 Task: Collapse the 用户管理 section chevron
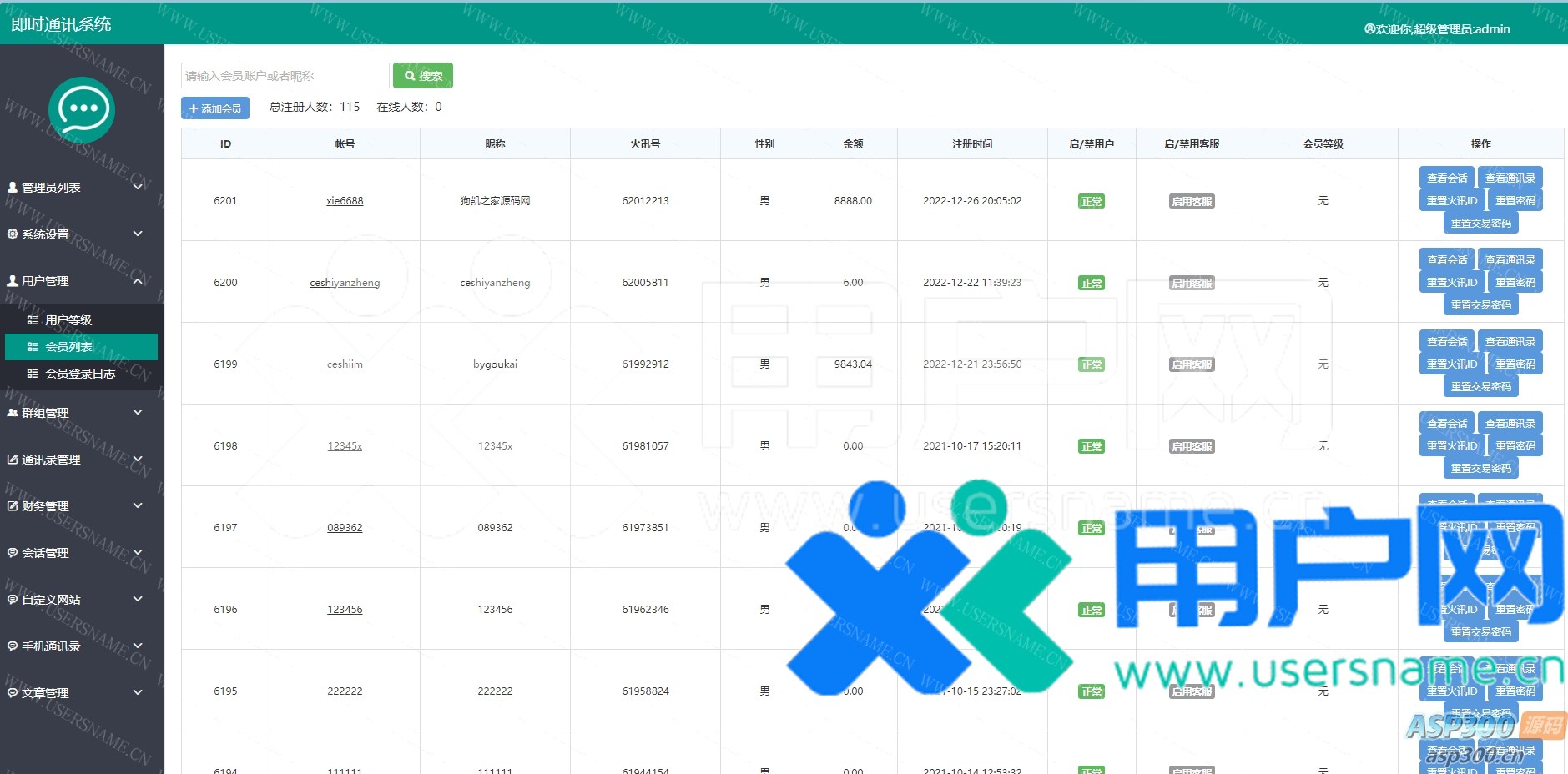tap(138, 281)
